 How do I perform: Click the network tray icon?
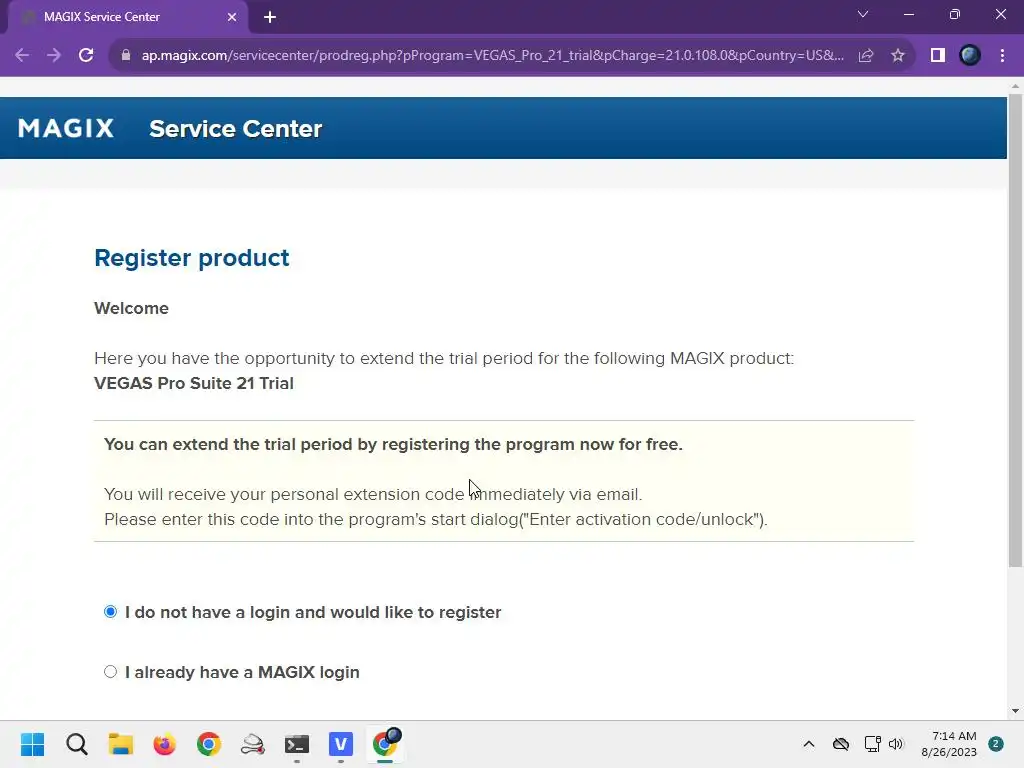(x=872, y=744)
